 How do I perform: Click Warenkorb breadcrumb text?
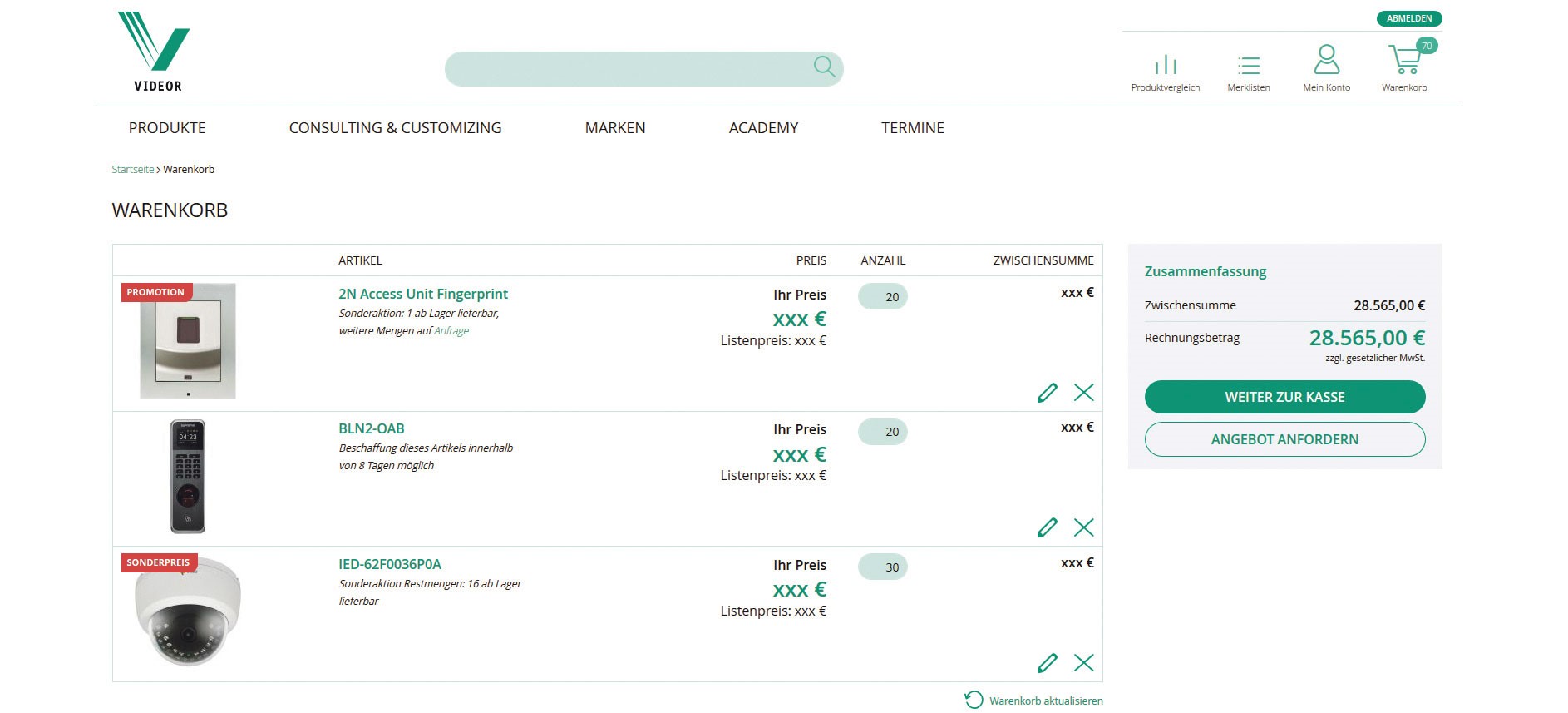pyautogui.click(x=189, y=170)
